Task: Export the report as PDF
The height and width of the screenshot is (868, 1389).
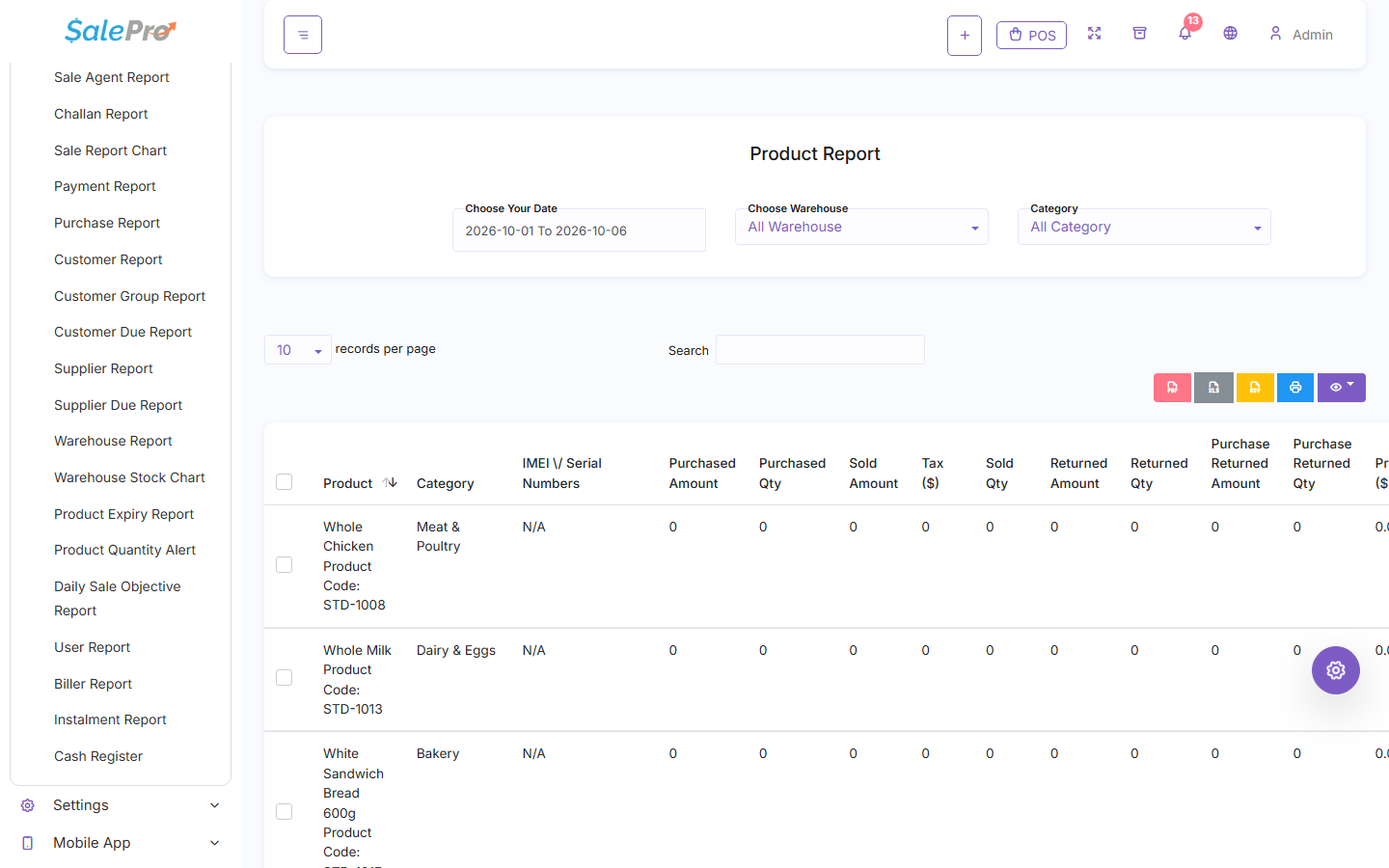Action: (1172, 388)
